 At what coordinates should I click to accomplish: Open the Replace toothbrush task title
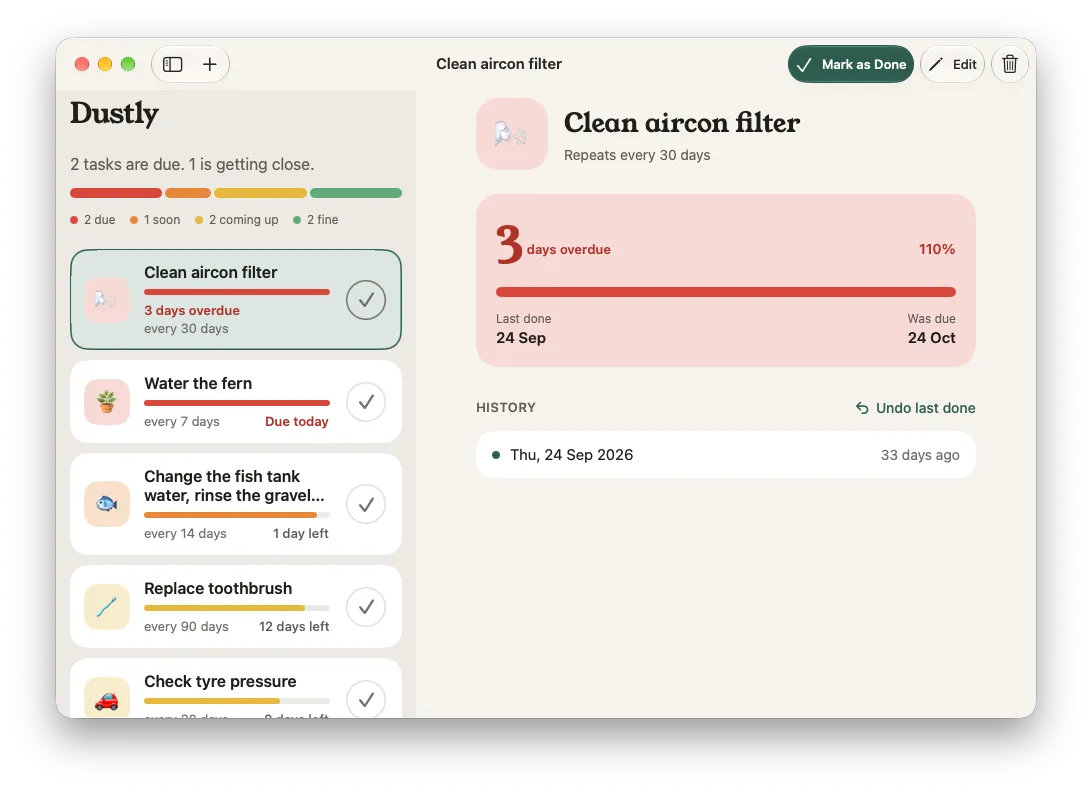218,589
